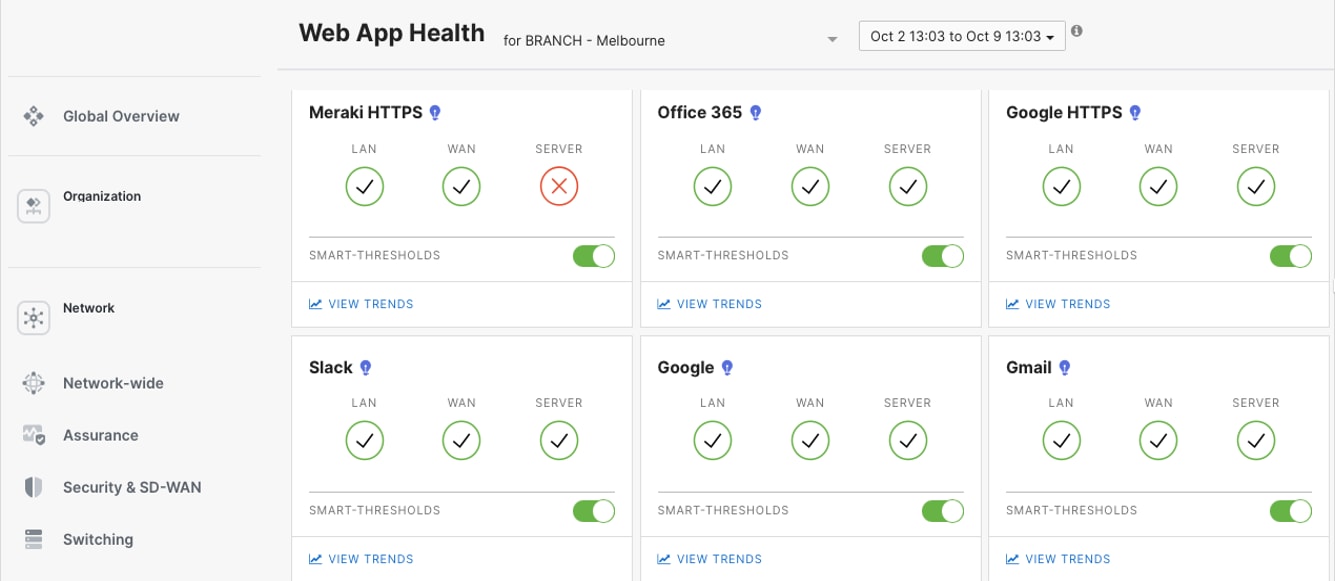The width and height of the screenshot is (1335, 581).
Task: View trends for Slack
Action: (x=370, y=559)
